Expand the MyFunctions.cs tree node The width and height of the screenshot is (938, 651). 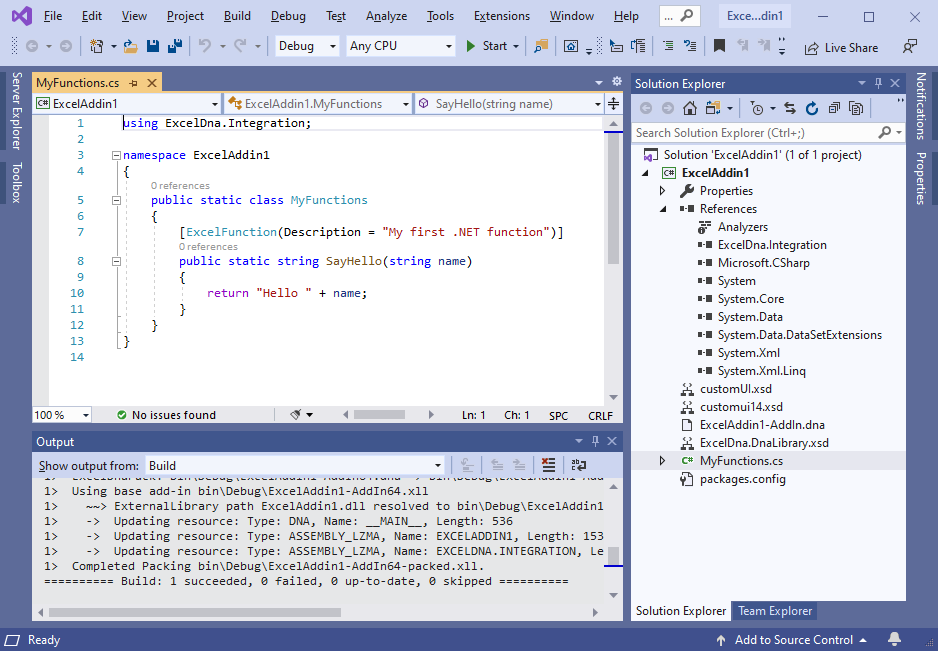point(662,461)
